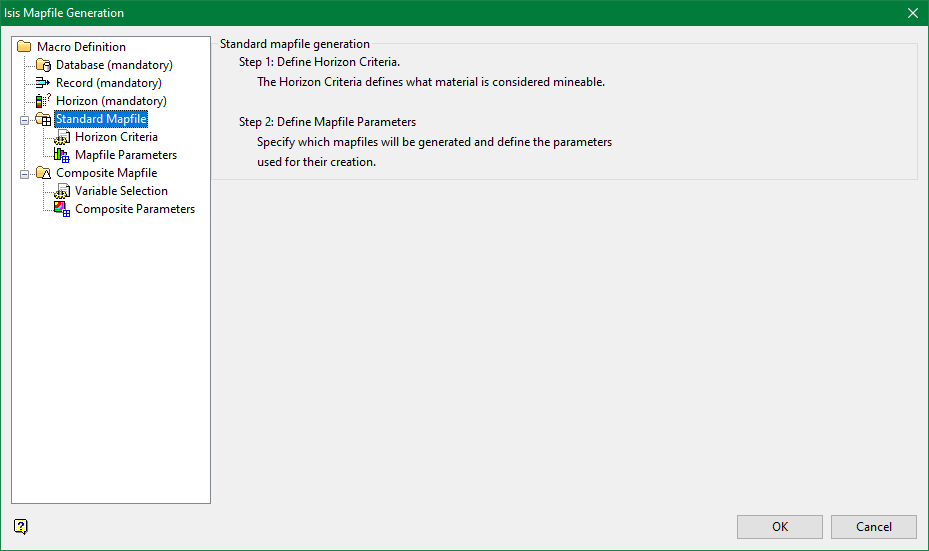Click the Cancel button
This screenshot has height=551, width=929.
pos(873,527)
